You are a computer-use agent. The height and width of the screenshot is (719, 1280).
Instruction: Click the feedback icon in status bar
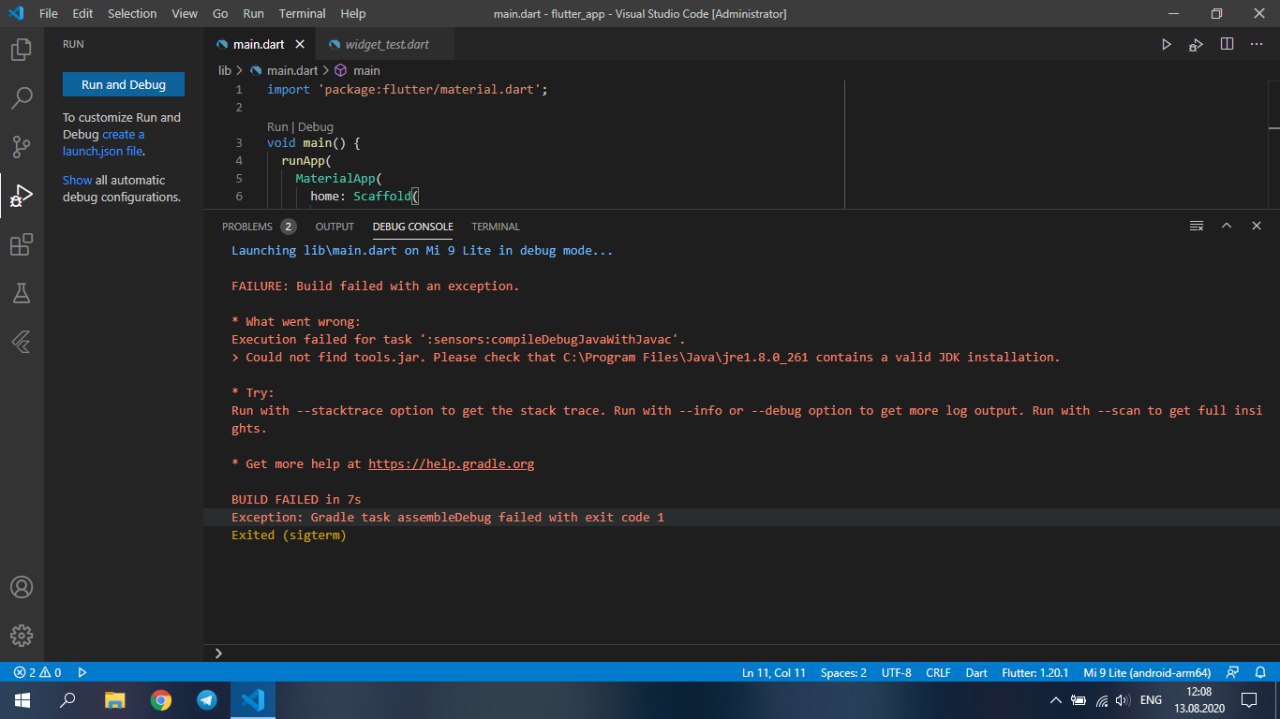pyautogui.click(x=1233, y=673)
